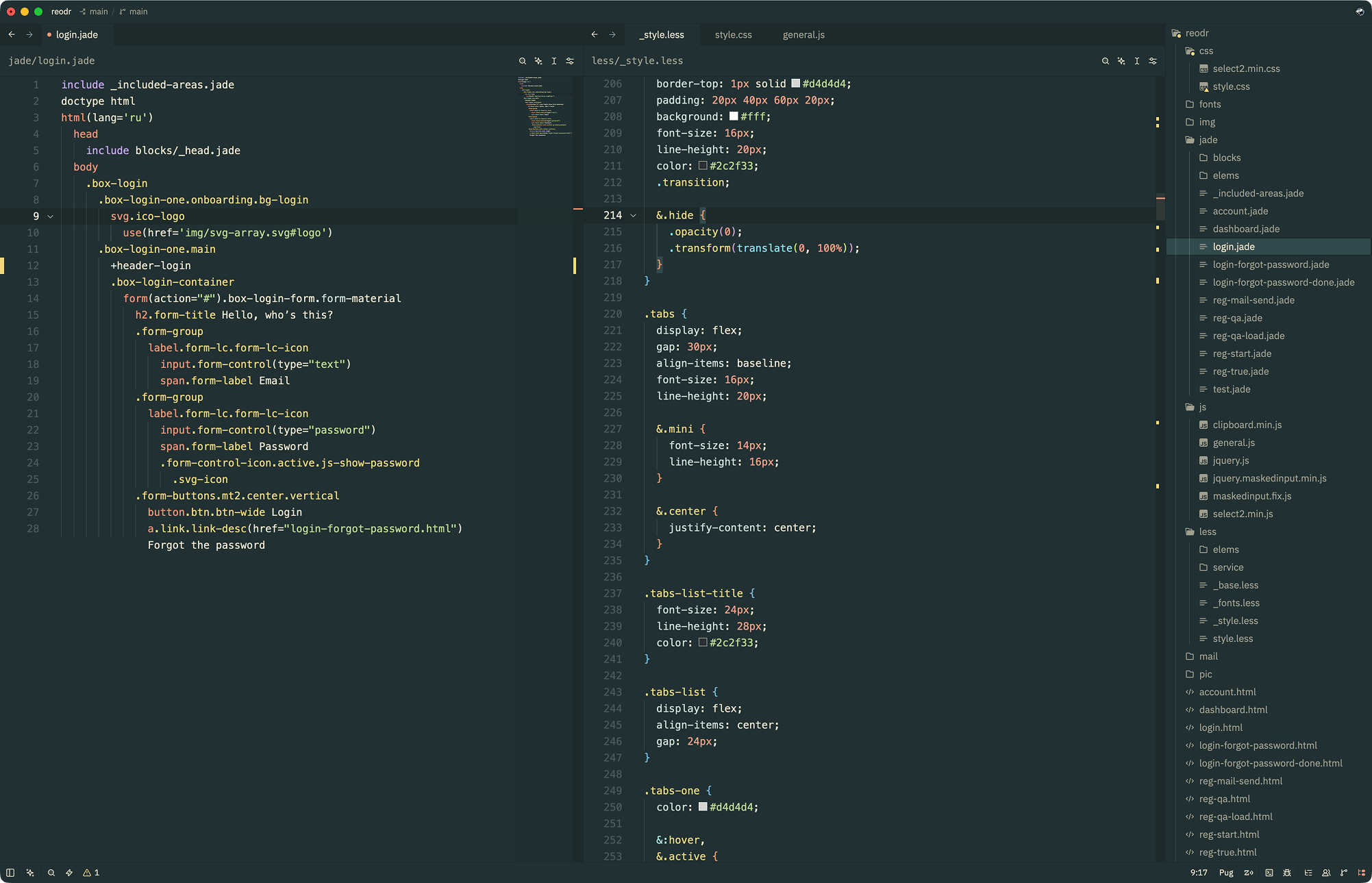Screen dimensions: 1372x883
Task: Open inline assist in _style.less toolbar
Action: 1121,61
